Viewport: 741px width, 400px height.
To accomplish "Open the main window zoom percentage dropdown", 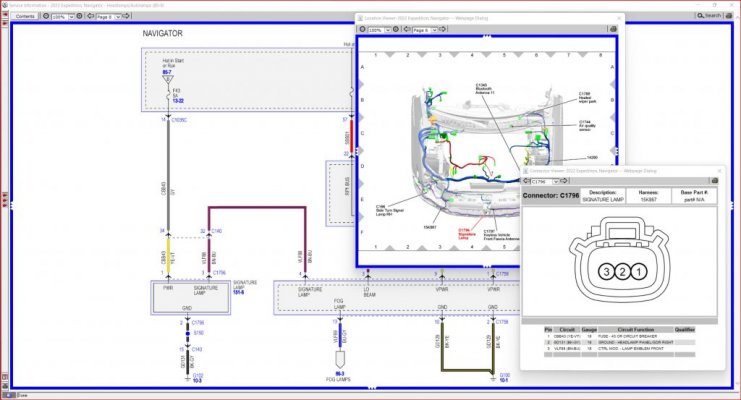I will coord(71,17).
